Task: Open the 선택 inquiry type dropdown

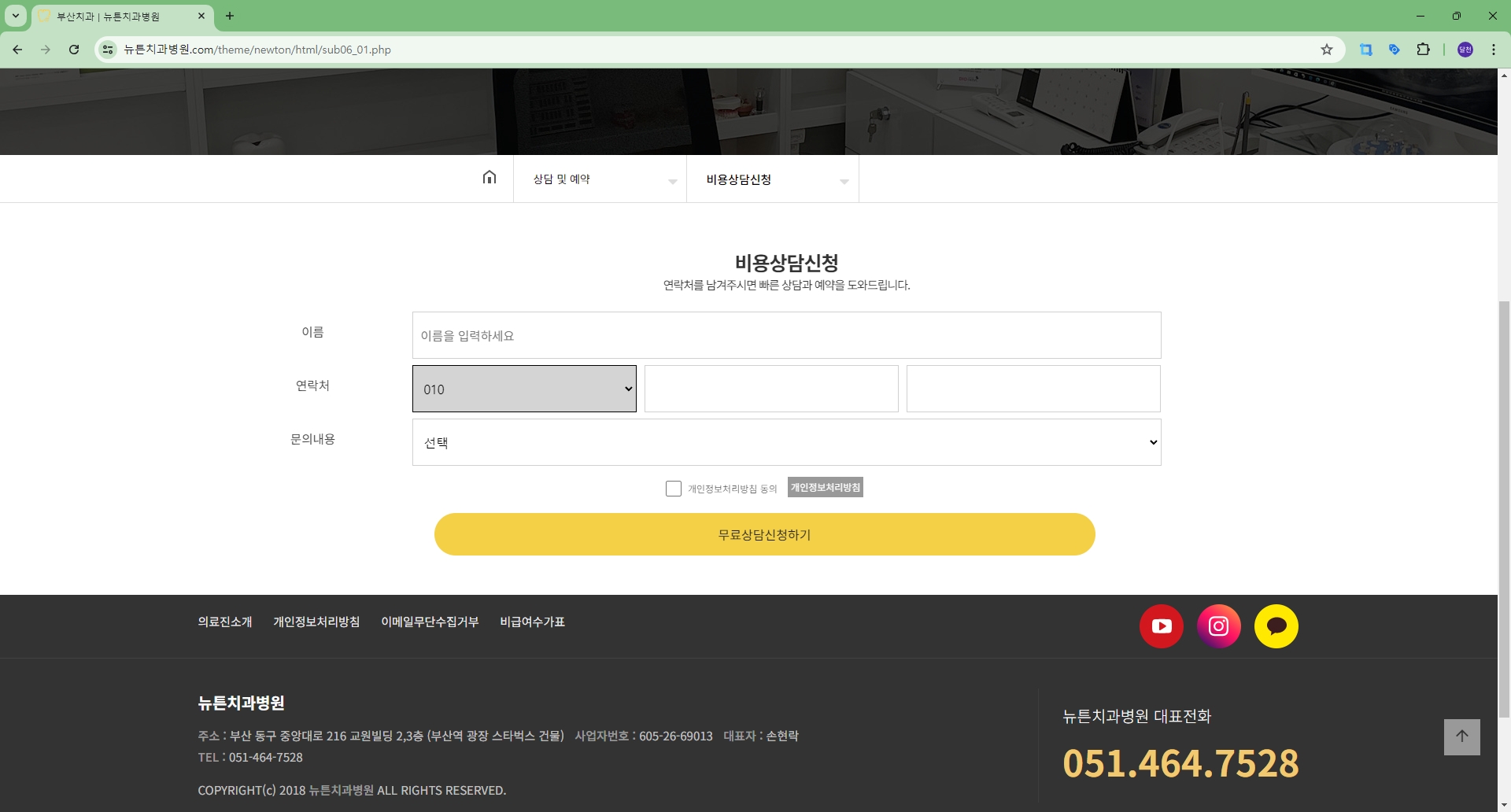Action: pos(787,442)
